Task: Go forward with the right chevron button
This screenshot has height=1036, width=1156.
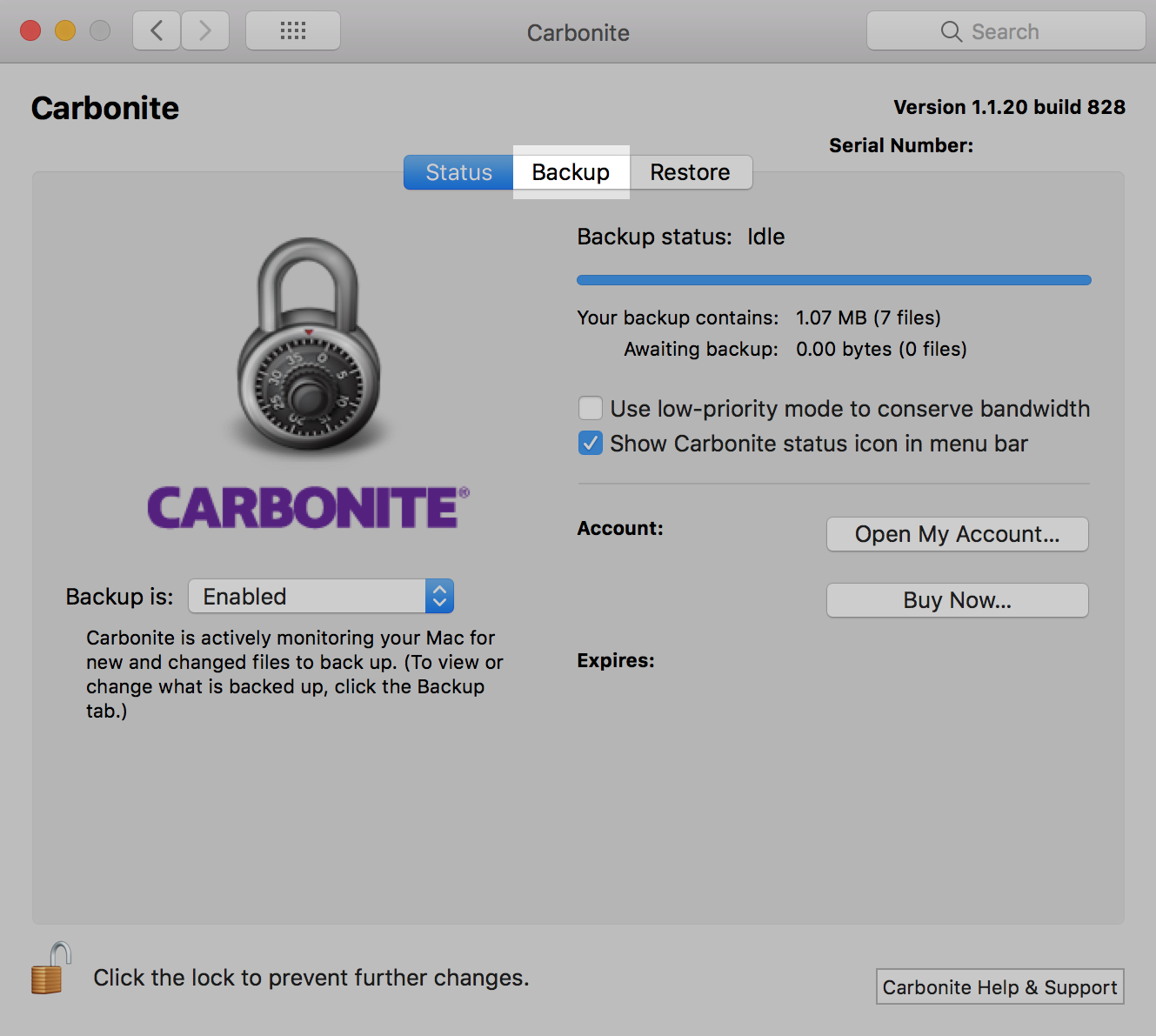Action: (x=205, y=31)
